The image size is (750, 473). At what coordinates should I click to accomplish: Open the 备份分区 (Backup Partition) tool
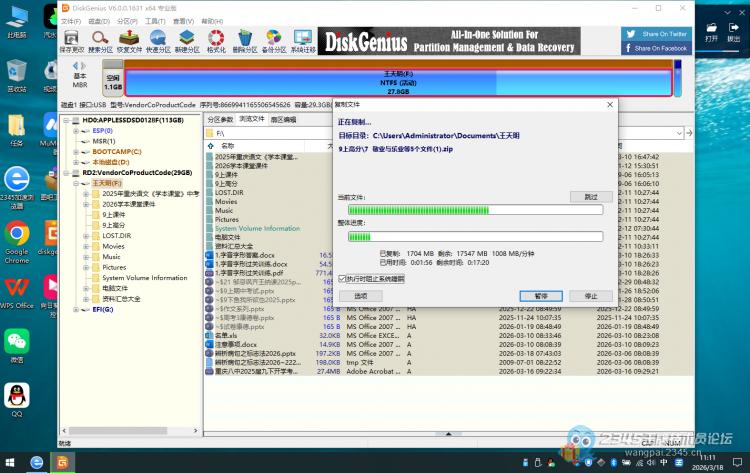(x=273, y=39)
